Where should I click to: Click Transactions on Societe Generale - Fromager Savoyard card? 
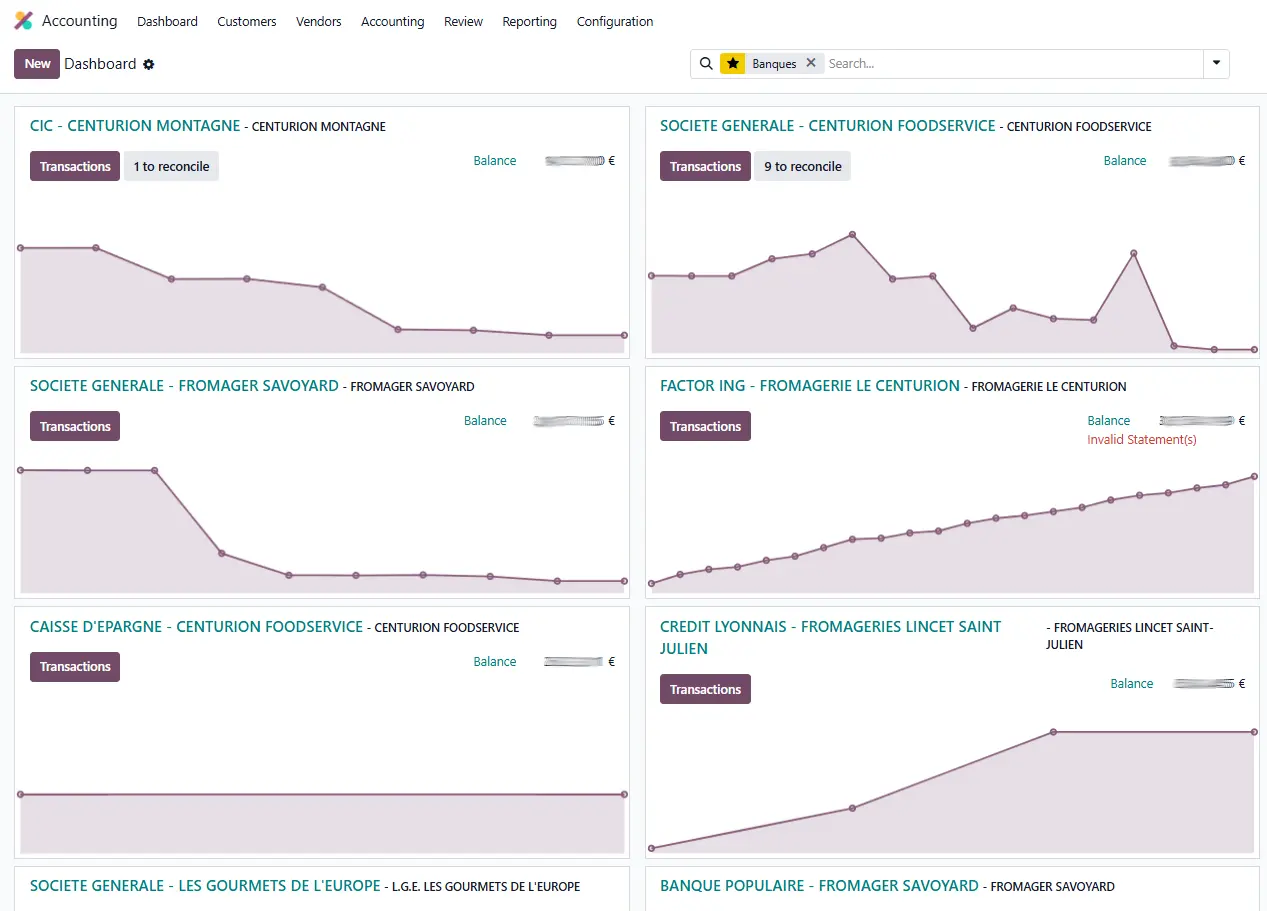tap(75, 426)
